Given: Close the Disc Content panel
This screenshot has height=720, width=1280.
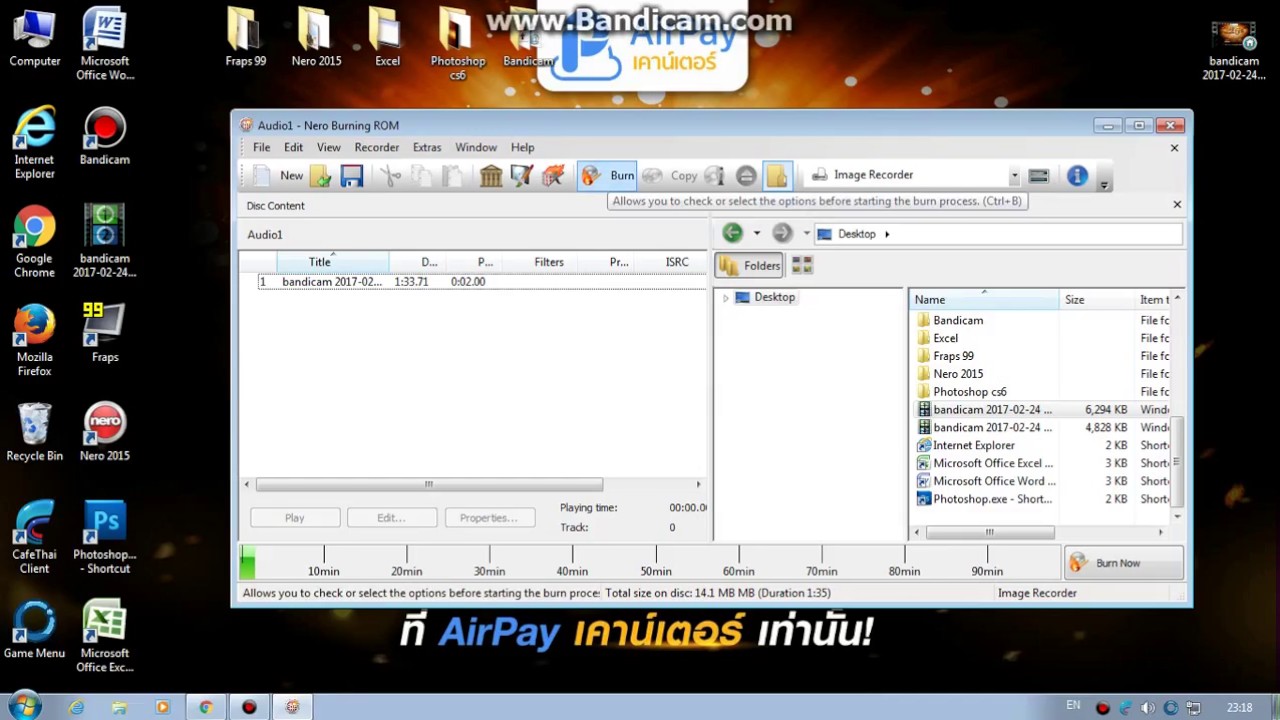Looking at the screenshot, I should tap(1177, 205).
